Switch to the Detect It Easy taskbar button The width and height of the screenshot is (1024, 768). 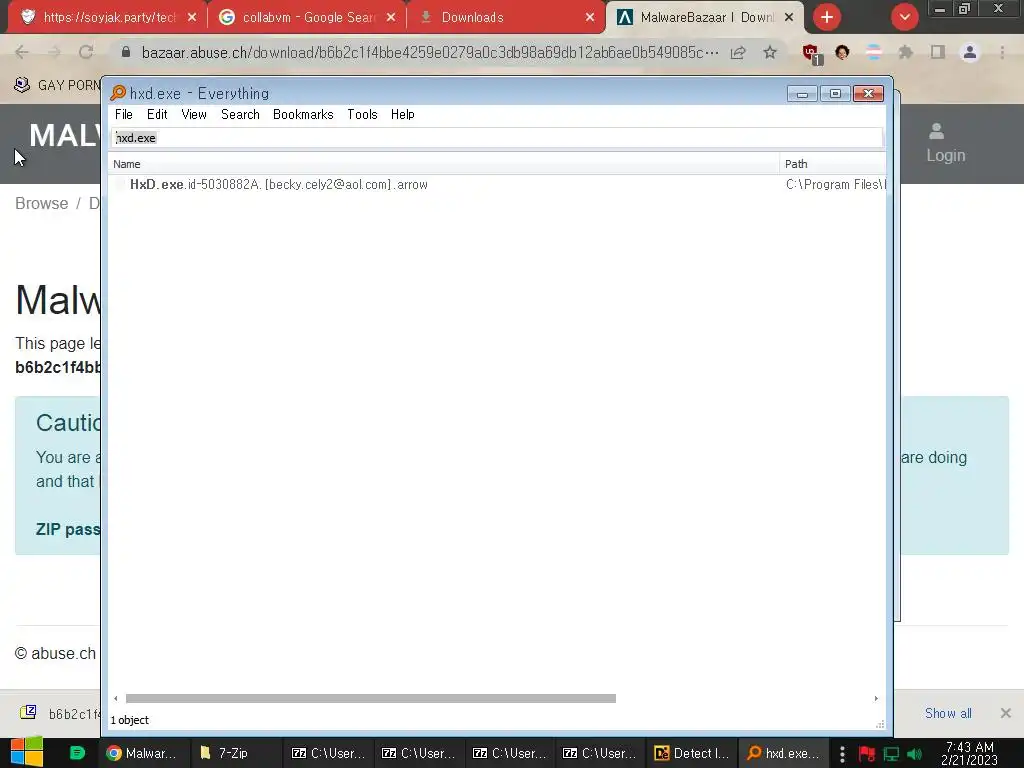coord(692,753)
